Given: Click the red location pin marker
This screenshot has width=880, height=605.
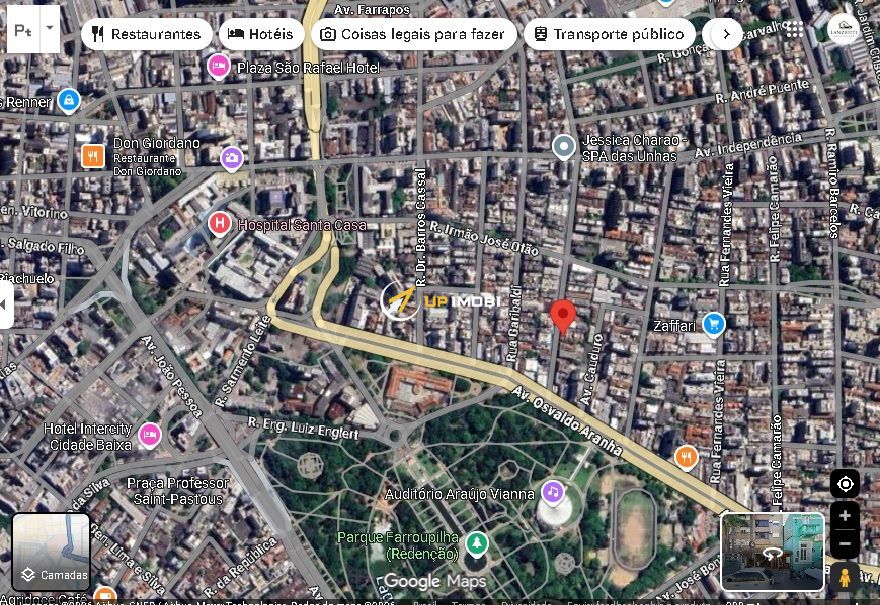Looking at the screenshot, I should 563,315.
